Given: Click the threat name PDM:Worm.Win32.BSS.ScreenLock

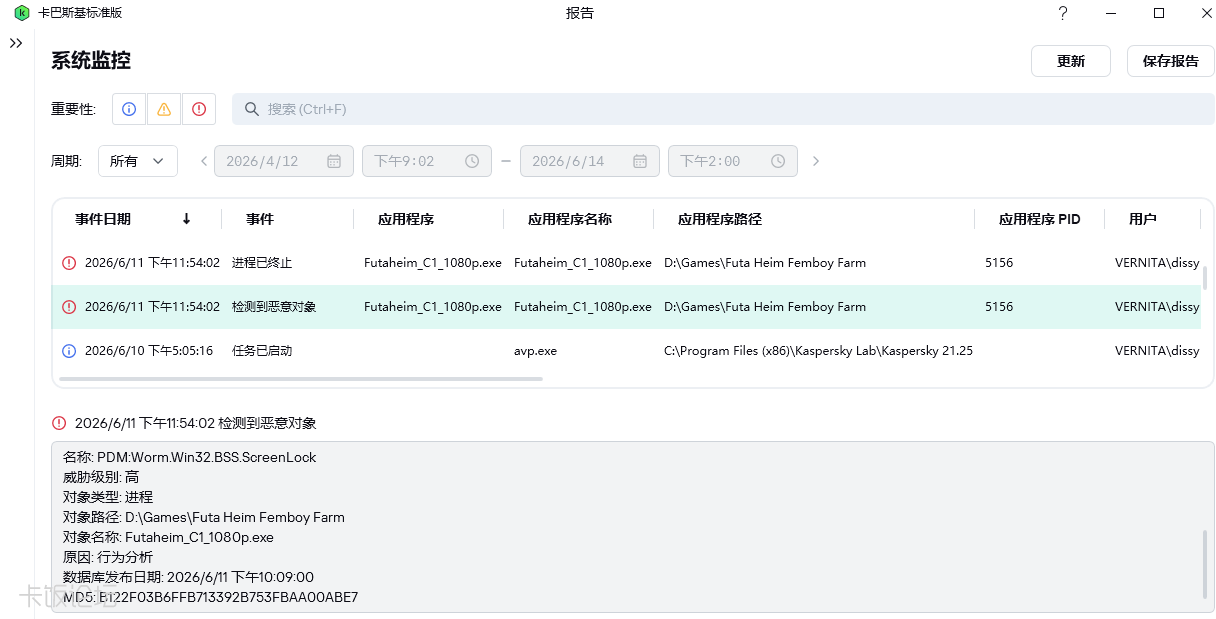Looking at the screenshot, I should (207, 457).
